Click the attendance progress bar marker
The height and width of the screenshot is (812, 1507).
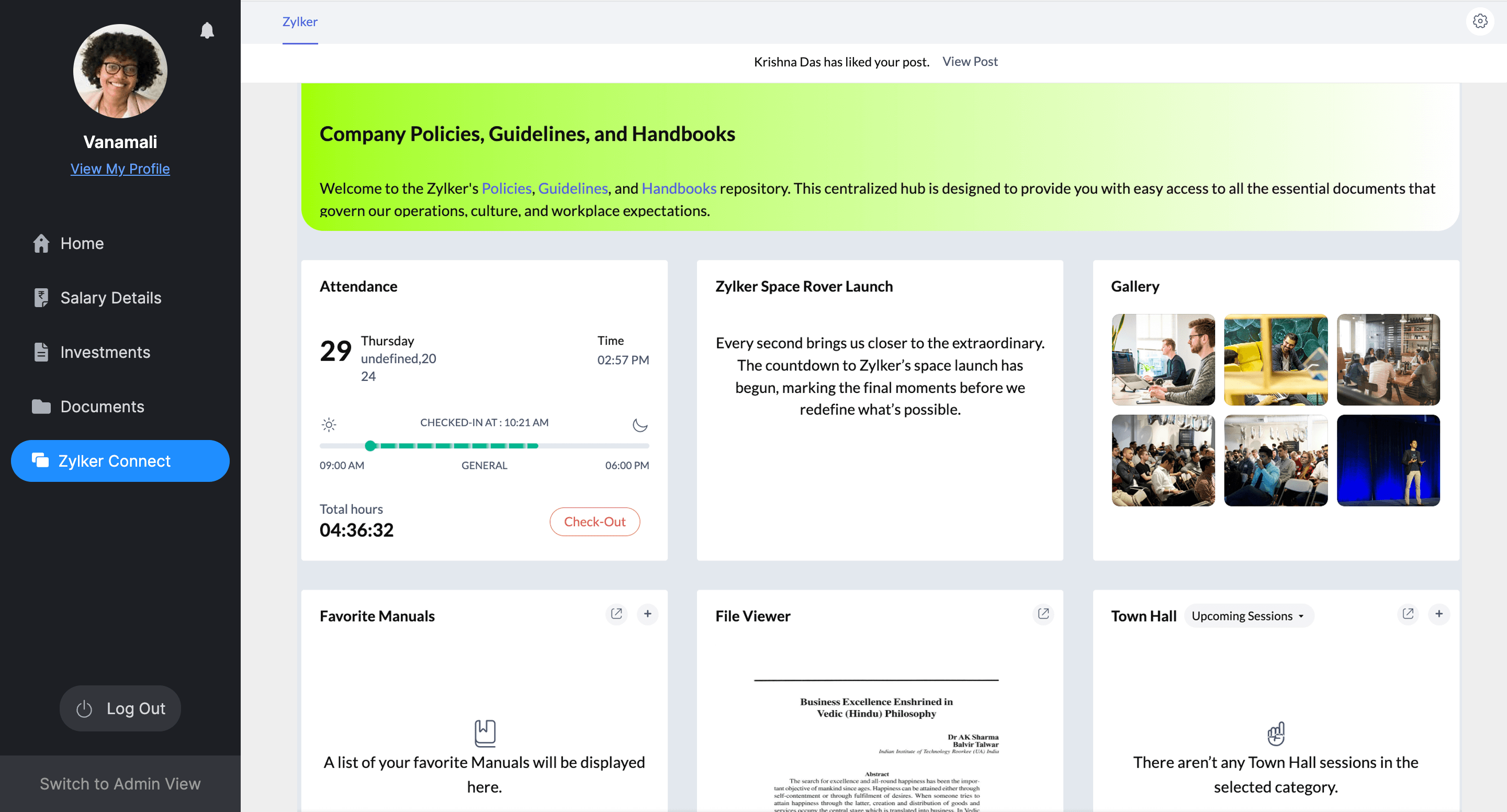370,446
